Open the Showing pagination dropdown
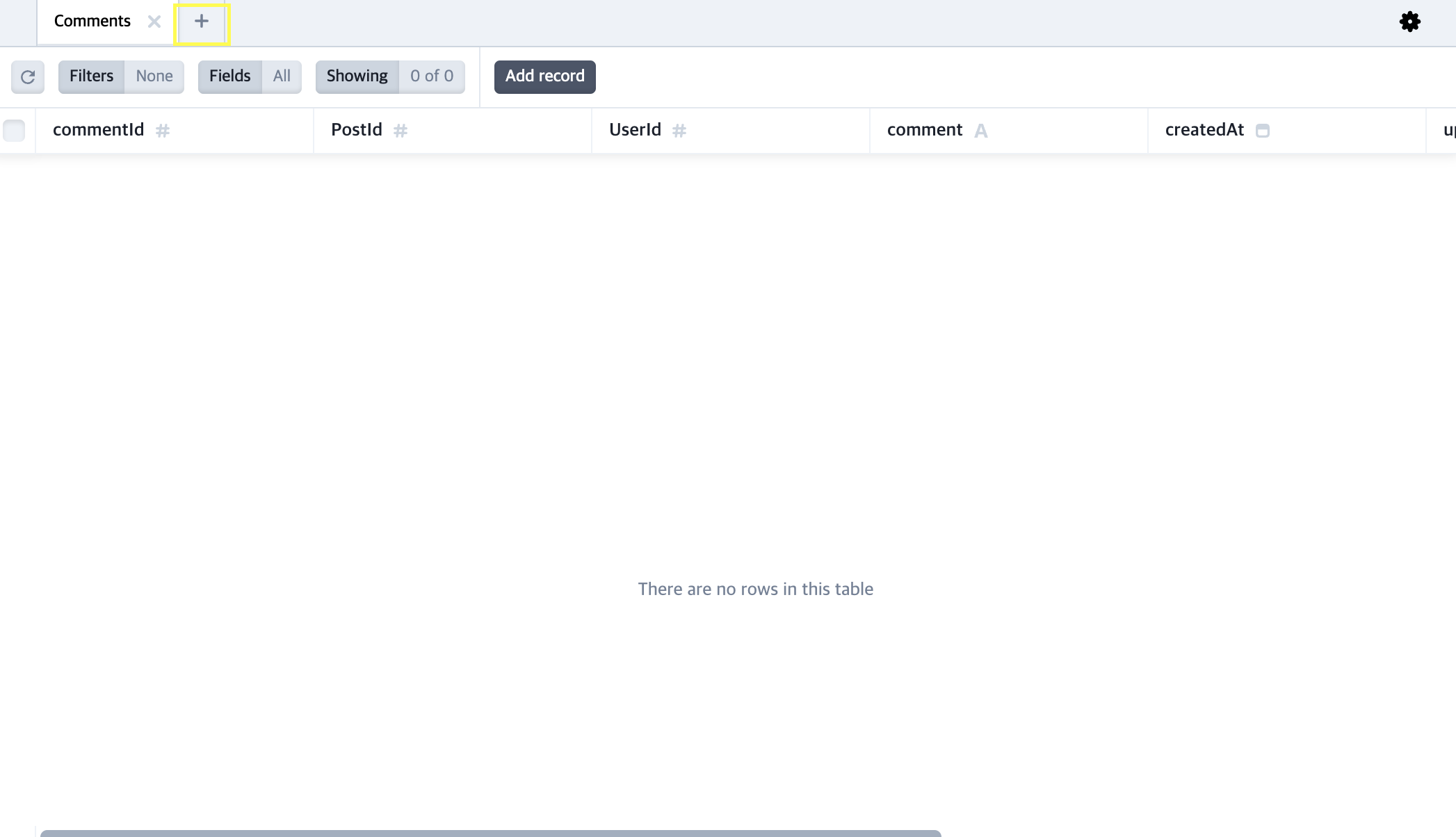The width and height of the screenshot is (1456, 837). coord(357,76)
